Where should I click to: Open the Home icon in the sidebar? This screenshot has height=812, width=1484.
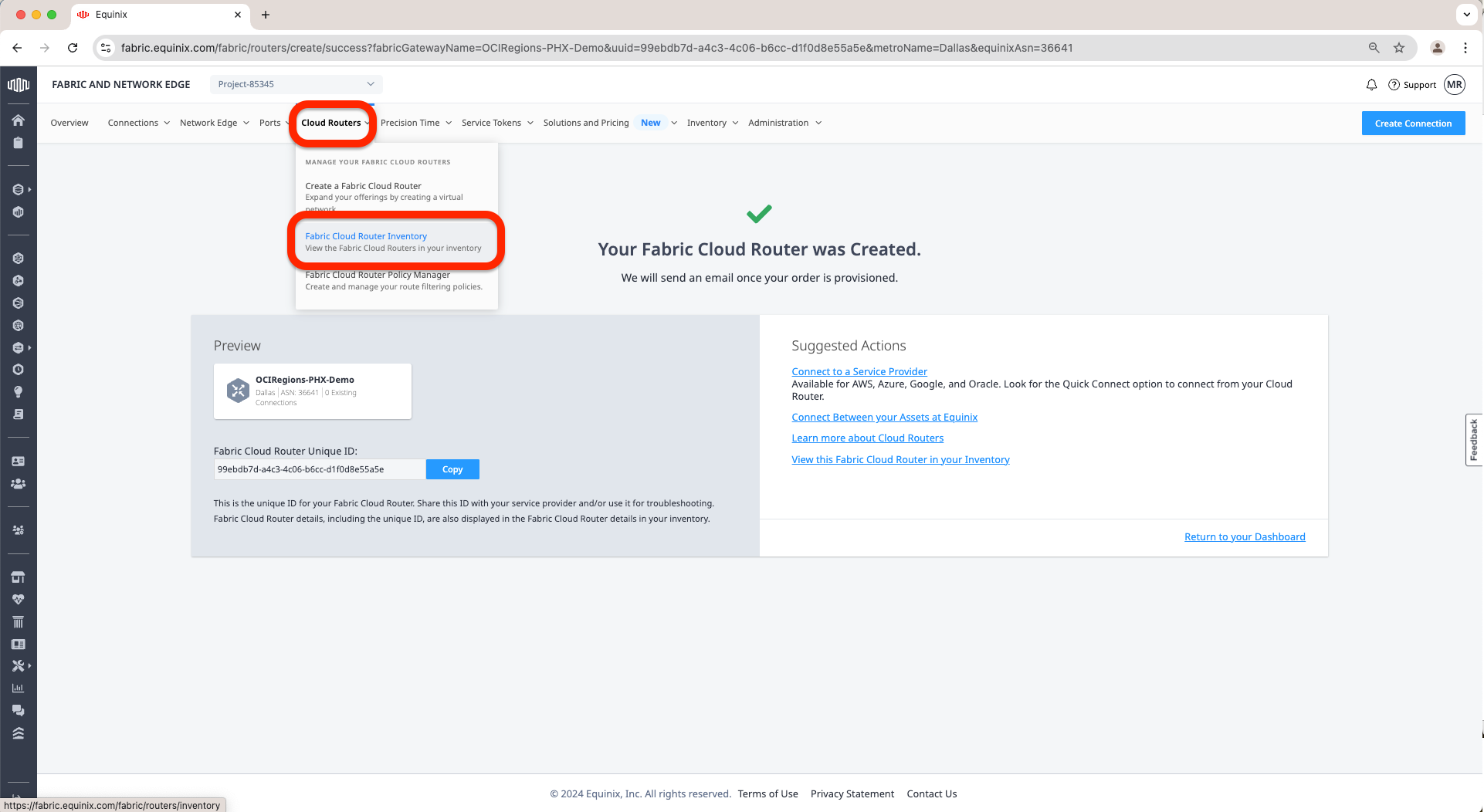pos(18,120)
